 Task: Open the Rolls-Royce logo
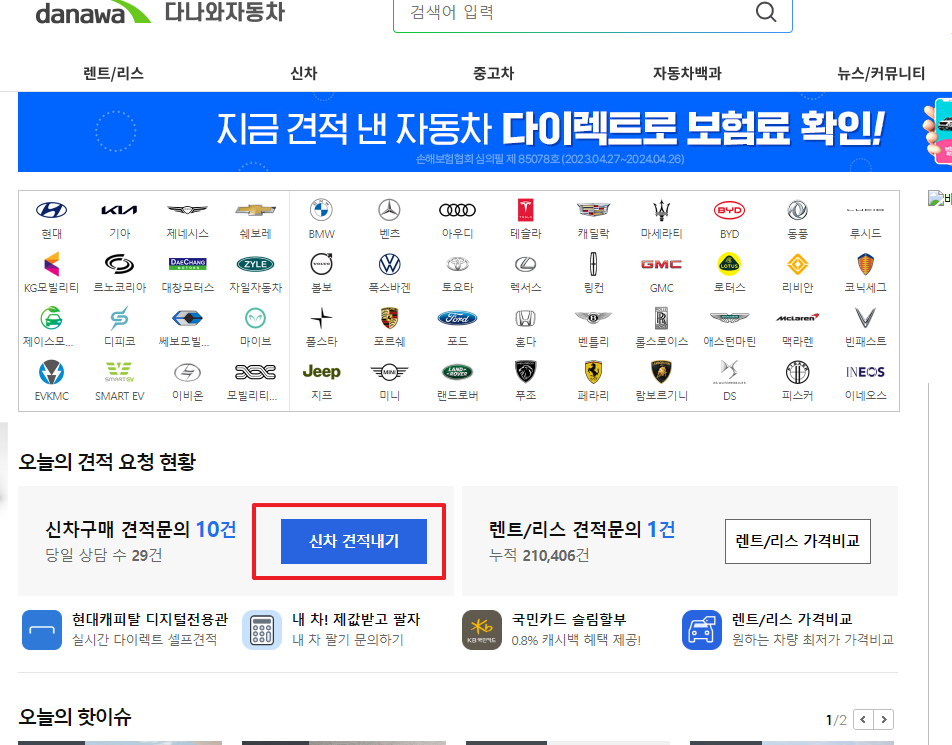click(x=661, y=318)
